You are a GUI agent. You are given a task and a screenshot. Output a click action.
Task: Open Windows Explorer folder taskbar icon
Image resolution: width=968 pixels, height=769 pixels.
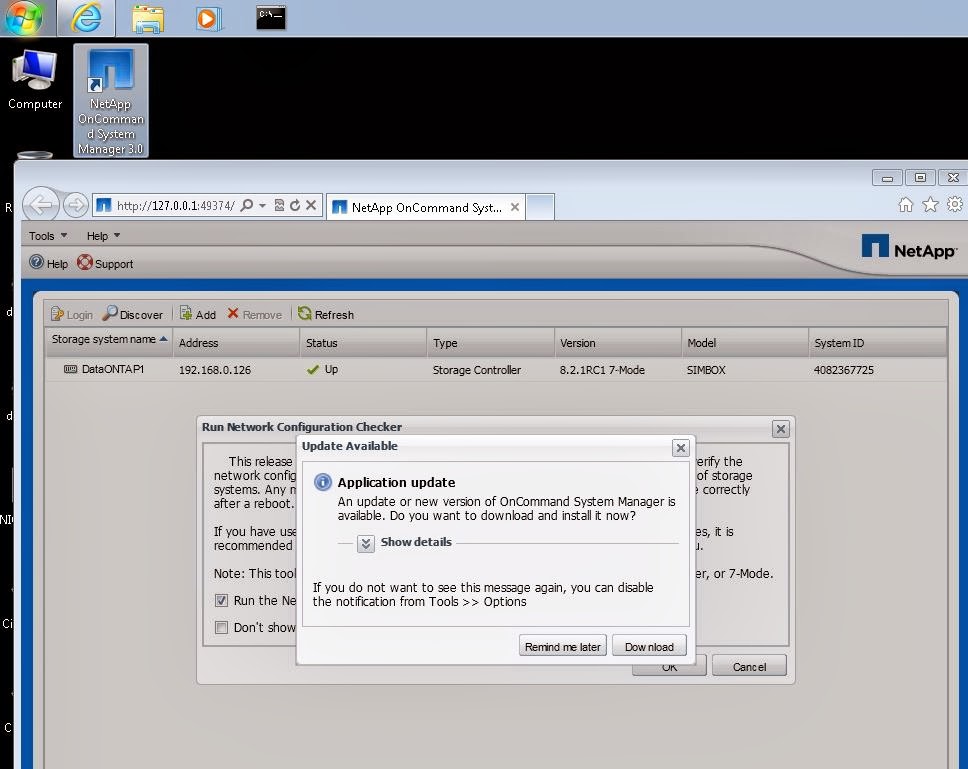pos(148,19)
